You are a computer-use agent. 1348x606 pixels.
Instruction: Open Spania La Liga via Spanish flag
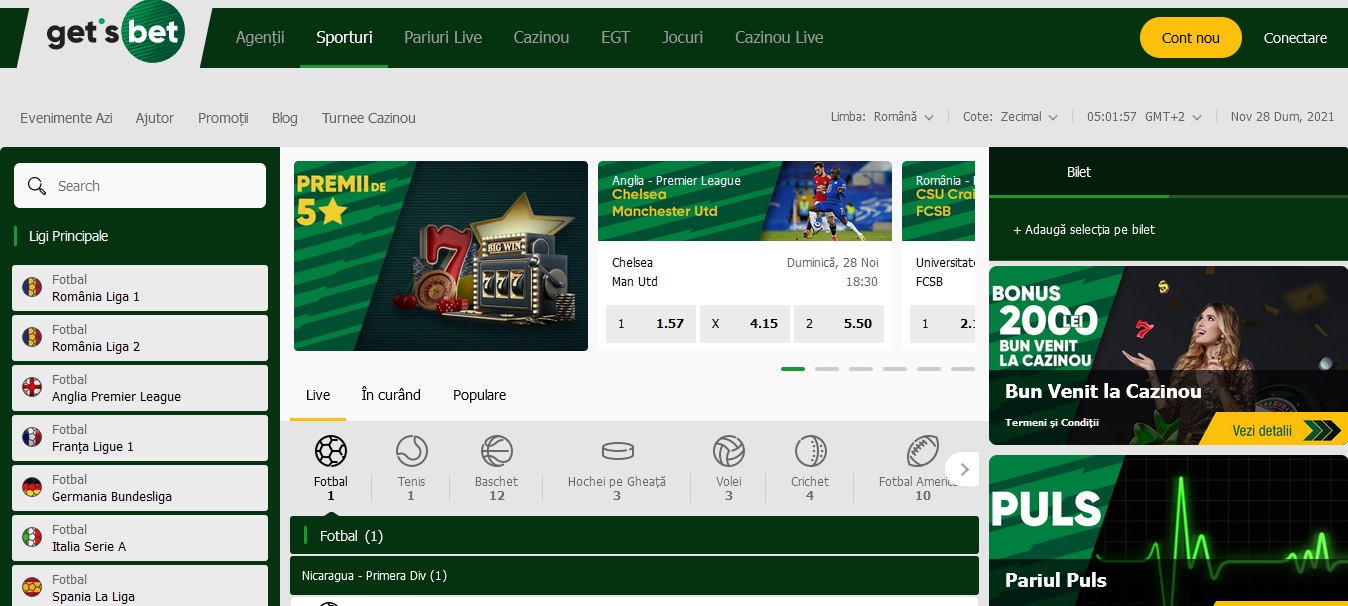pyautogui.click(x=32, y=588)
